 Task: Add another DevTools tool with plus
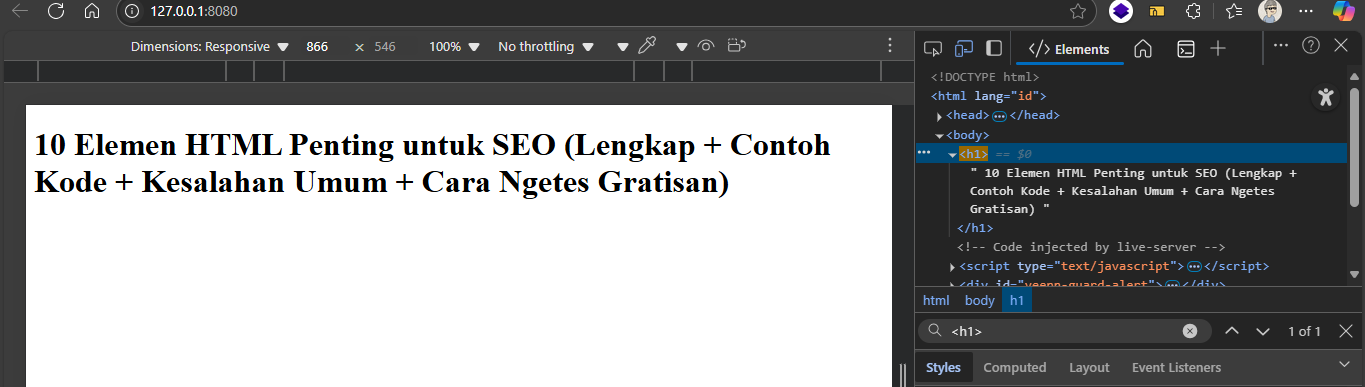coord(1218,48)
